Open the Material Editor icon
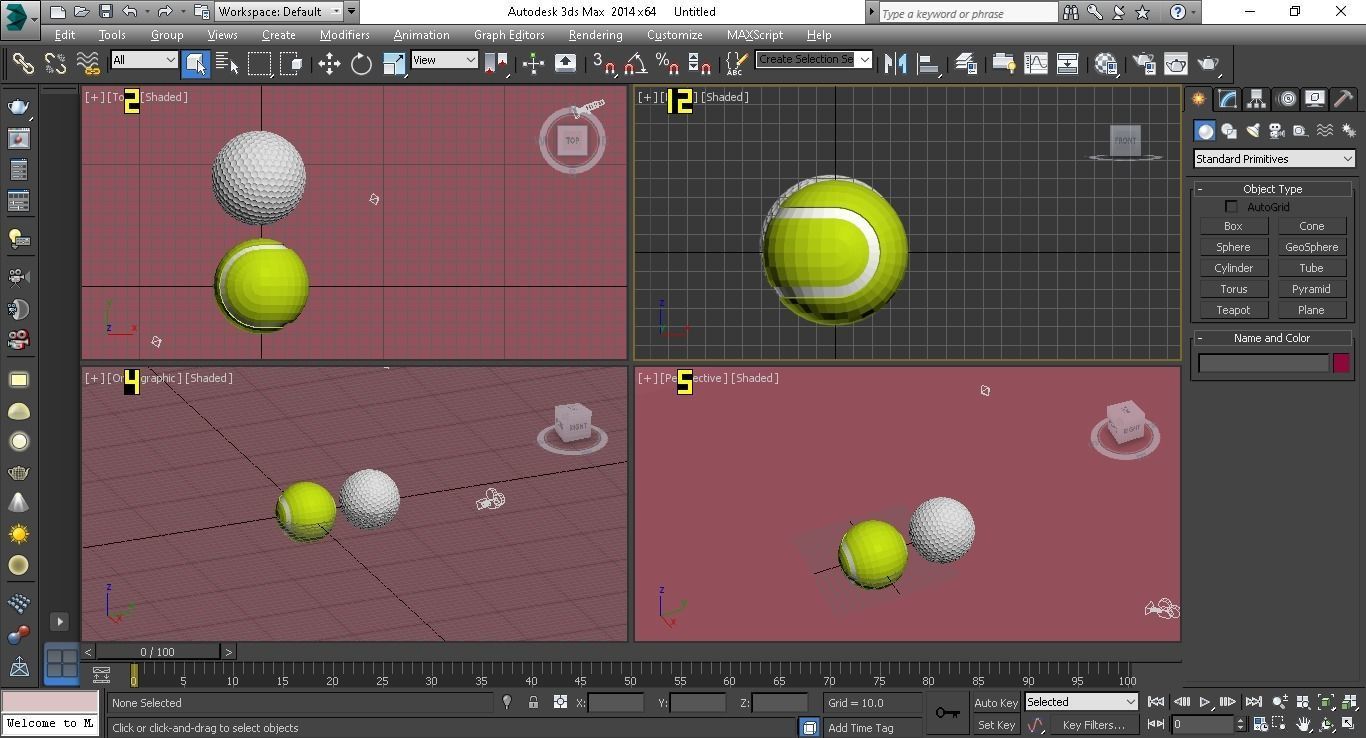Image resolution: width=1366 pixels, height=738 pixels. pos(1106,64)
